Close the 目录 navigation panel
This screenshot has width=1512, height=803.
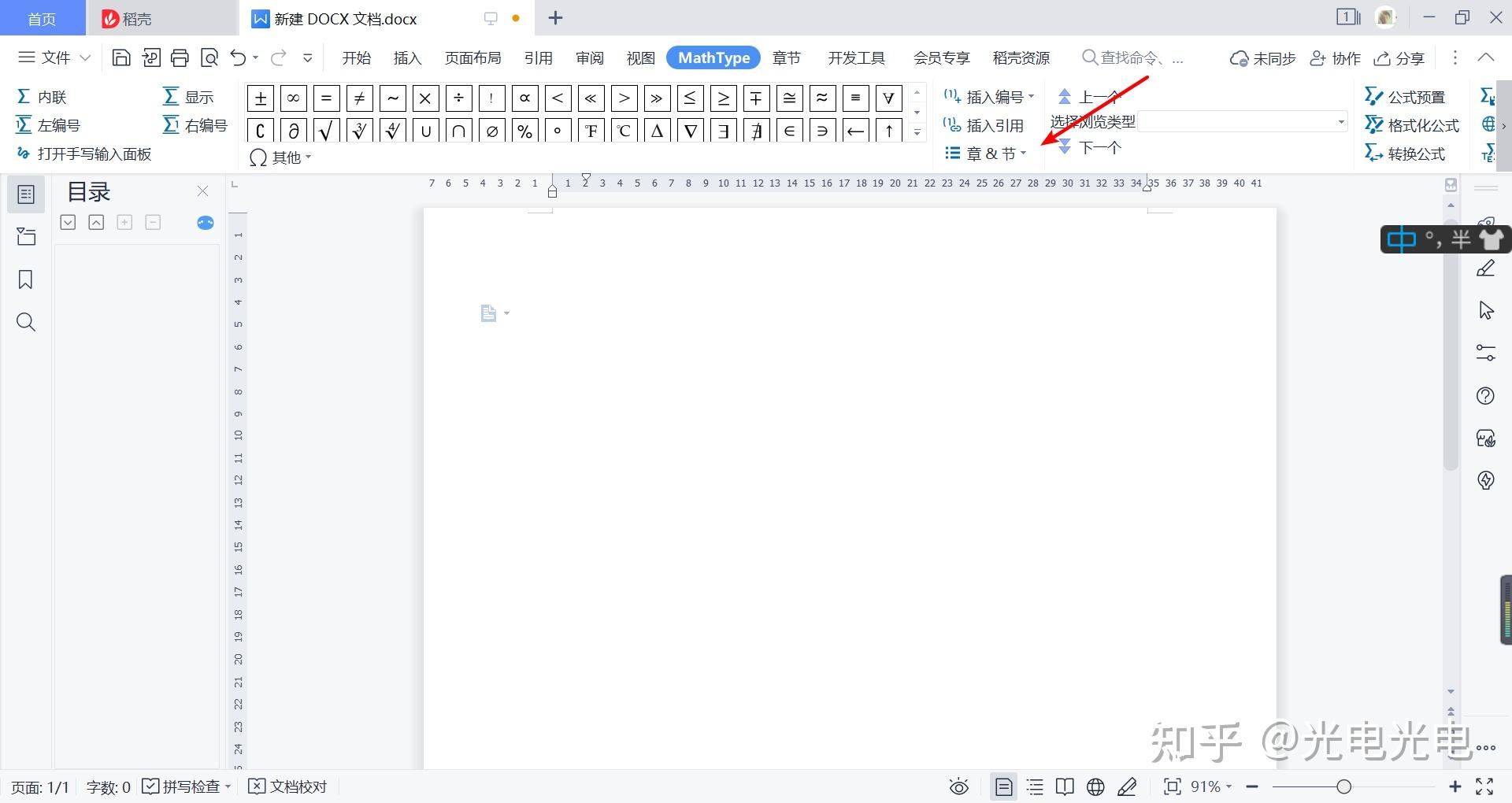(x=203, y=191)
